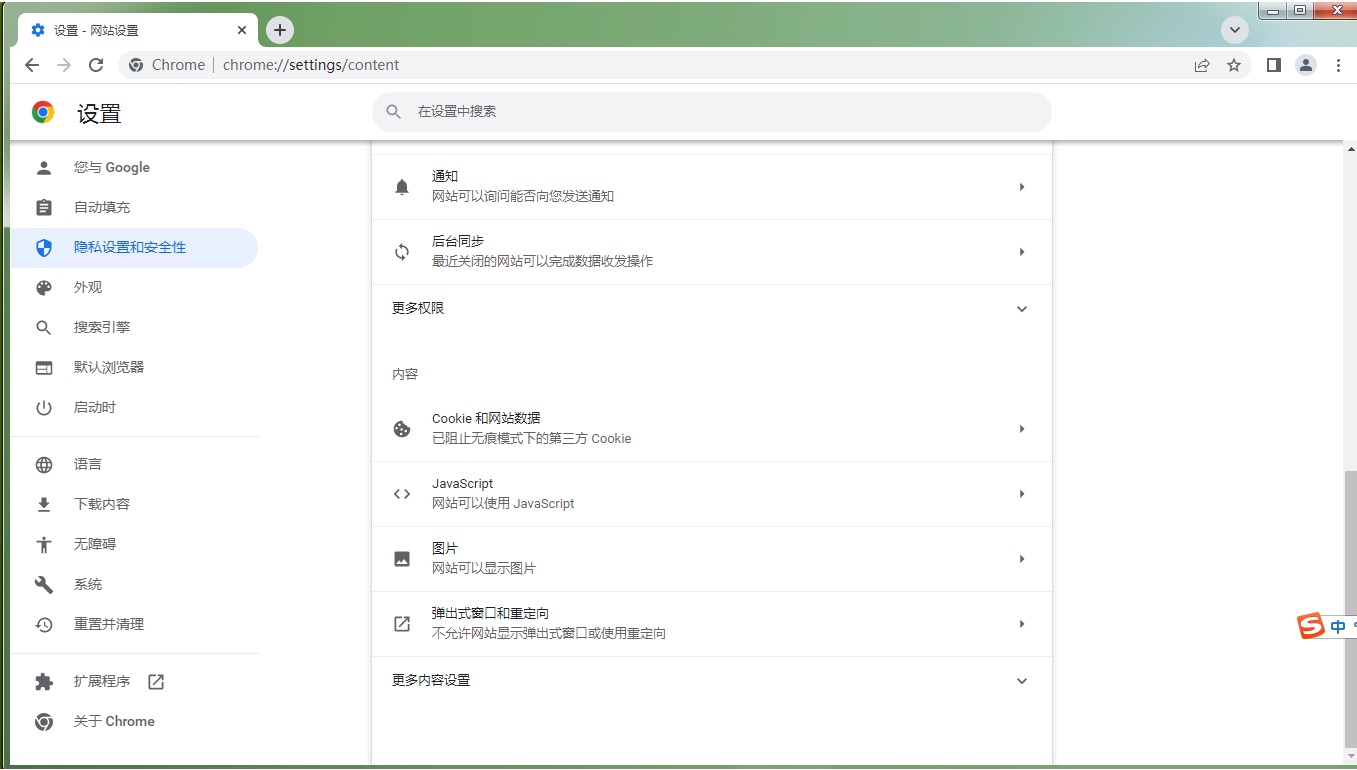
Task: Open the profile avatar icon
Action: pos(1306,65)
